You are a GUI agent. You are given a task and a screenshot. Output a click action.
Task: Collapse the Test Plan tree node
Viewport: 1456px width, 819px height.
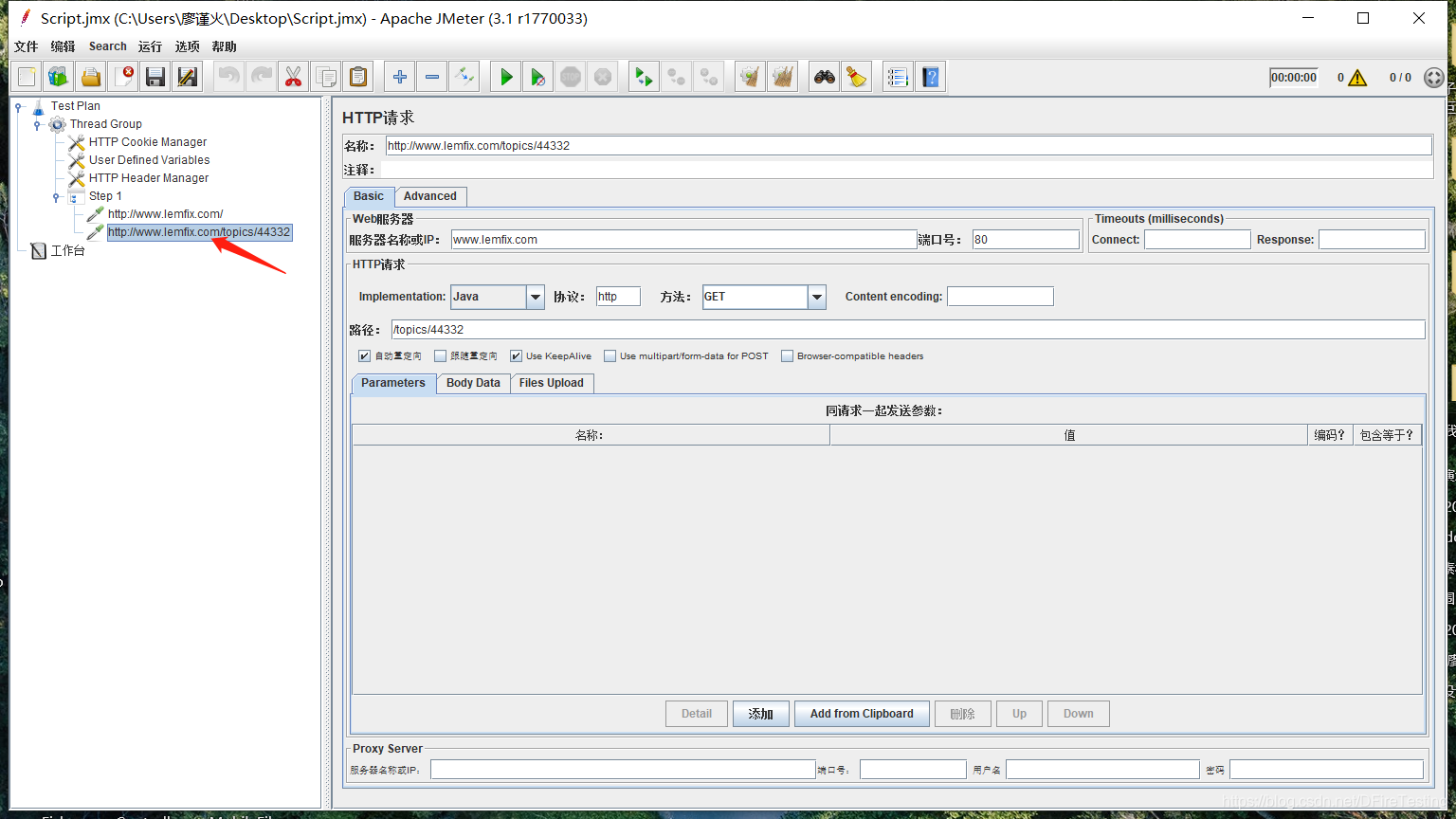click(18, 107)
